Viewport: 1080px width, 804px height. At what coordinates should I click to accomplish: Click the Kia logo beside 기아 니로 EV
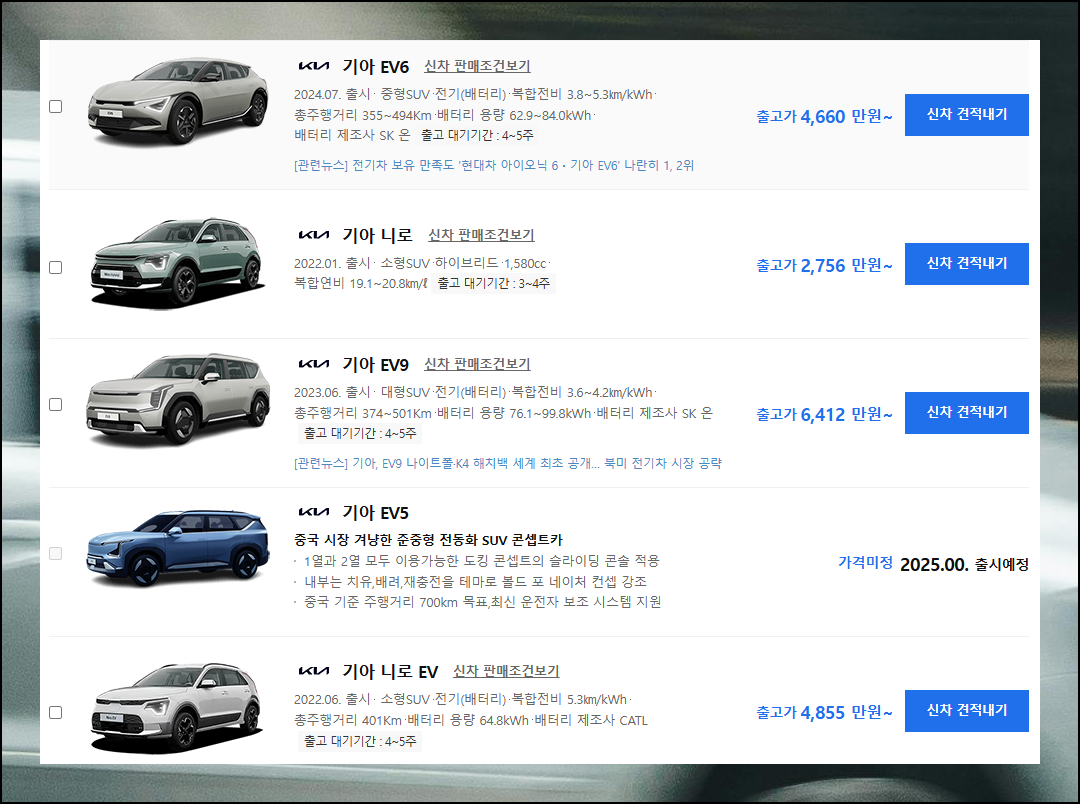(x=313, y=671)
